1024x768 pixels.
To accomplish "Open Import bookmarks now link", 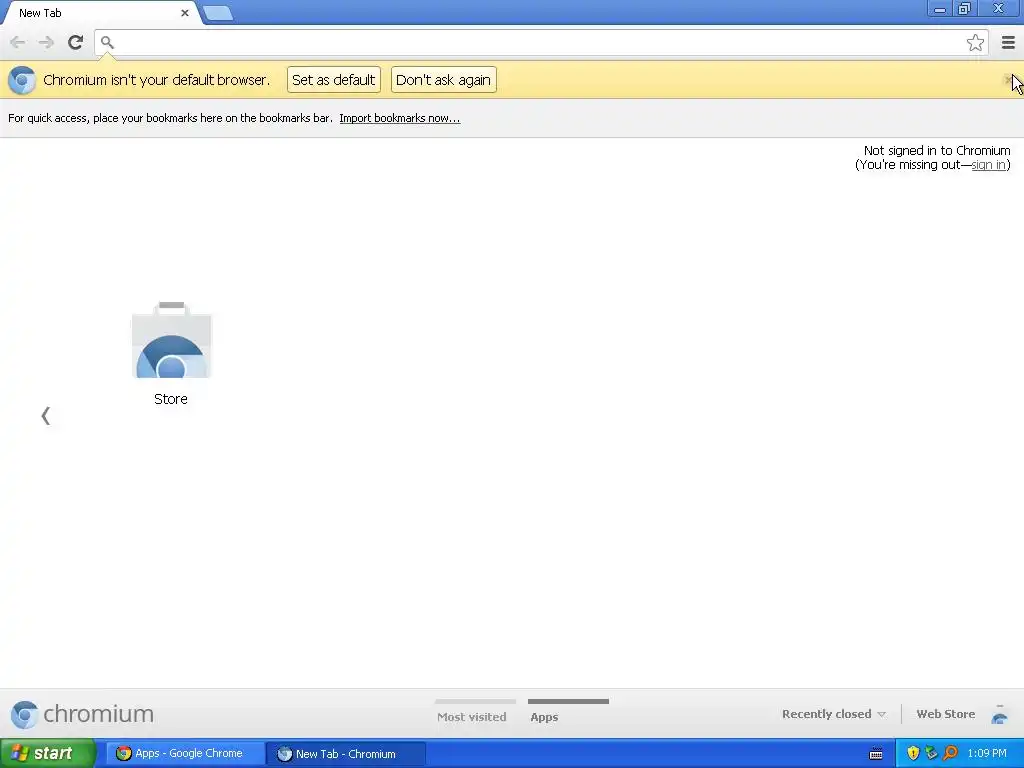I will click(400, 118).
